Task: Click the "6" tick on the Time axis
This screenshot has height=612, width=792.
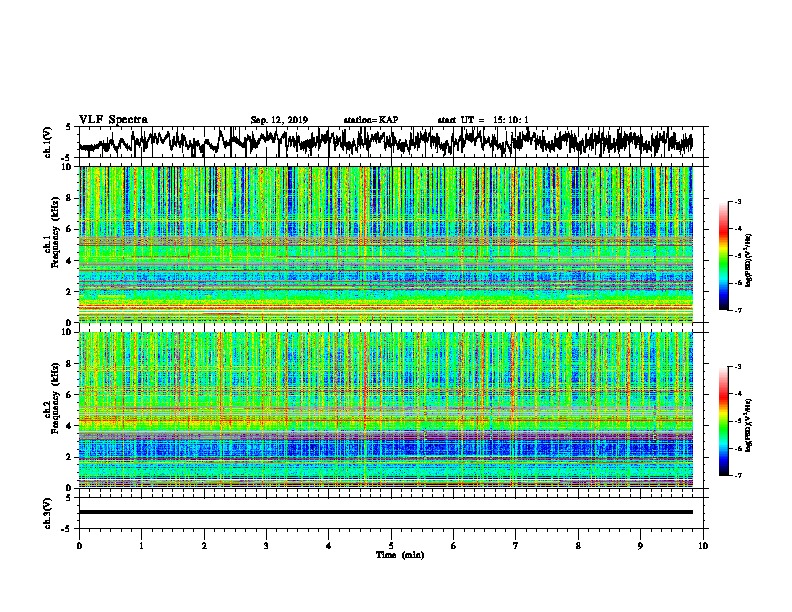Action: [x=453, y=546]
